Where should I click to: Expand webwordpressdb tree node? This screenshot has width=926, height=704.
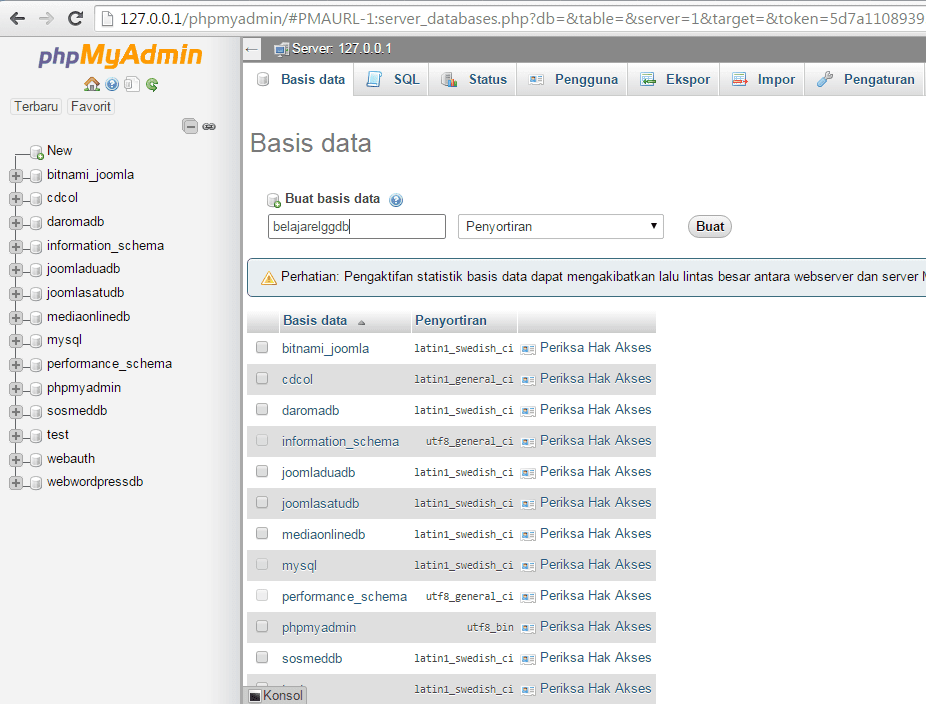[16, 483]
